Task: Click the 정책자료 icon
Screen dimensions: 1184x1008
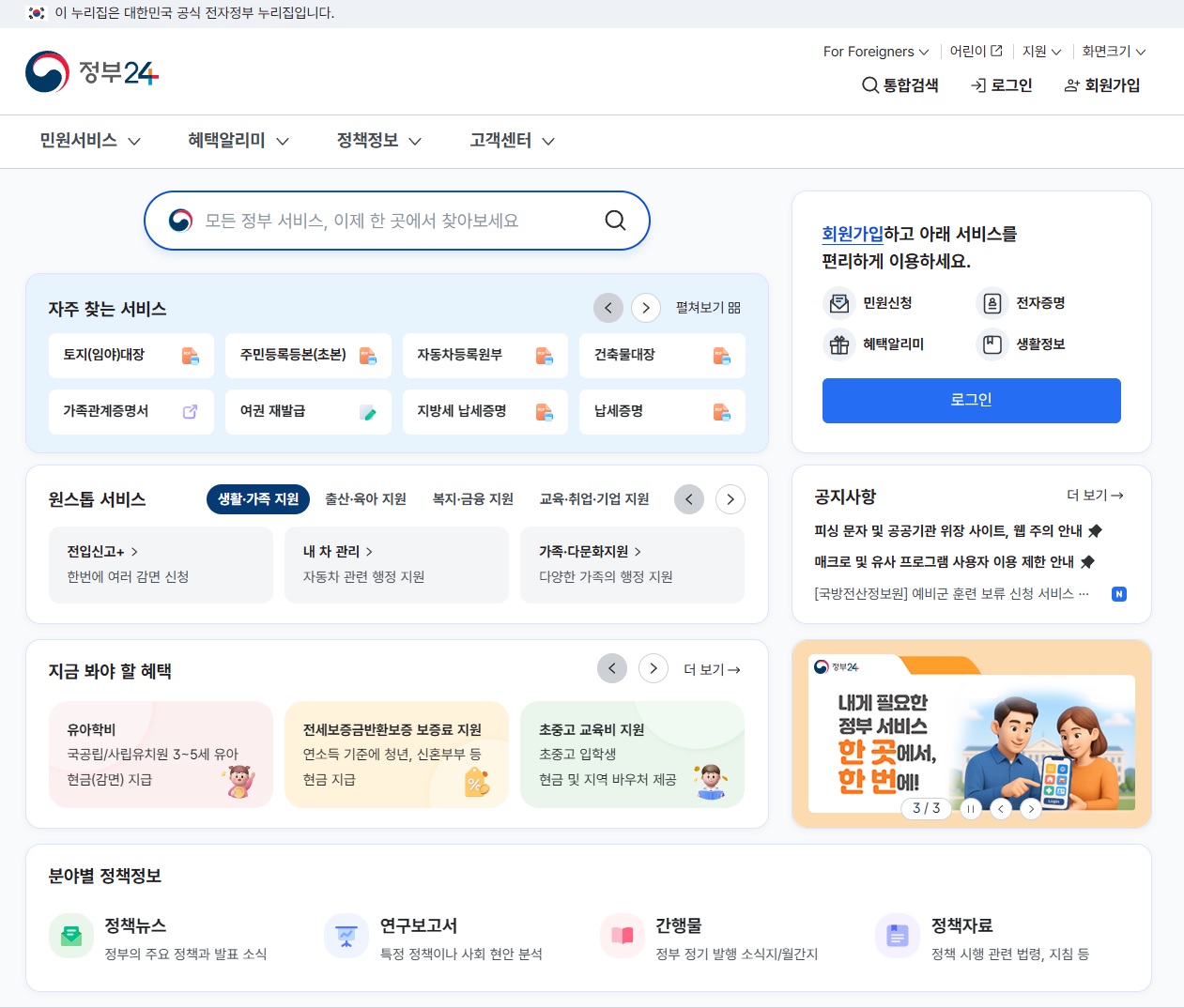Action: click(x=898, y=936)
